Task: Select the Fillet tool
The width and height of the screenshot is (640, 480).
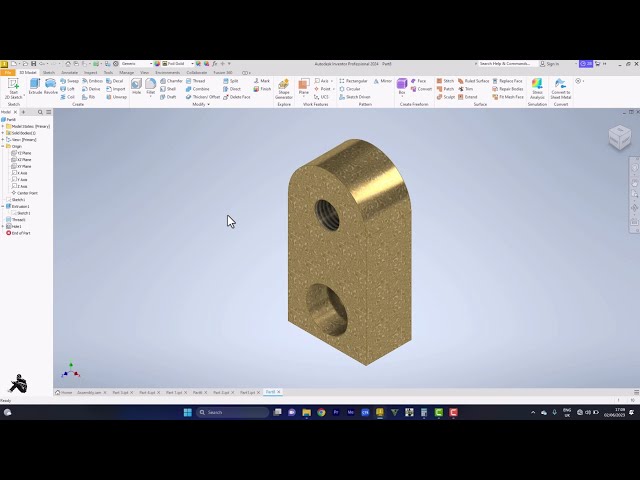Action: tap(151, 86)
